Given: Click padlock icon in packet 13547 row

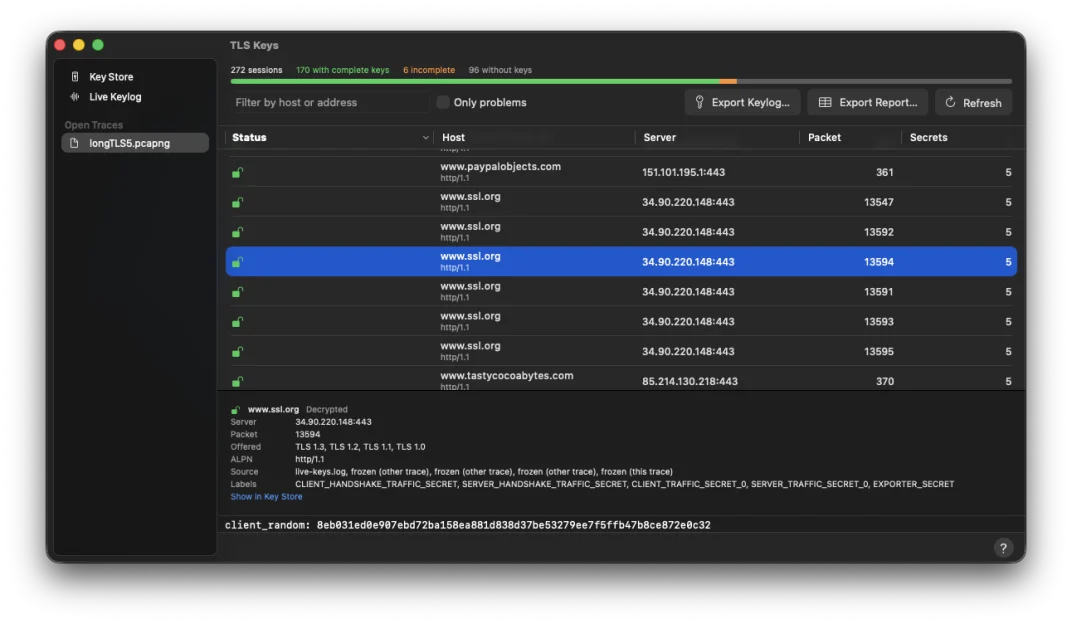Looking at the screenshot, I should click(x=237, y=202).
